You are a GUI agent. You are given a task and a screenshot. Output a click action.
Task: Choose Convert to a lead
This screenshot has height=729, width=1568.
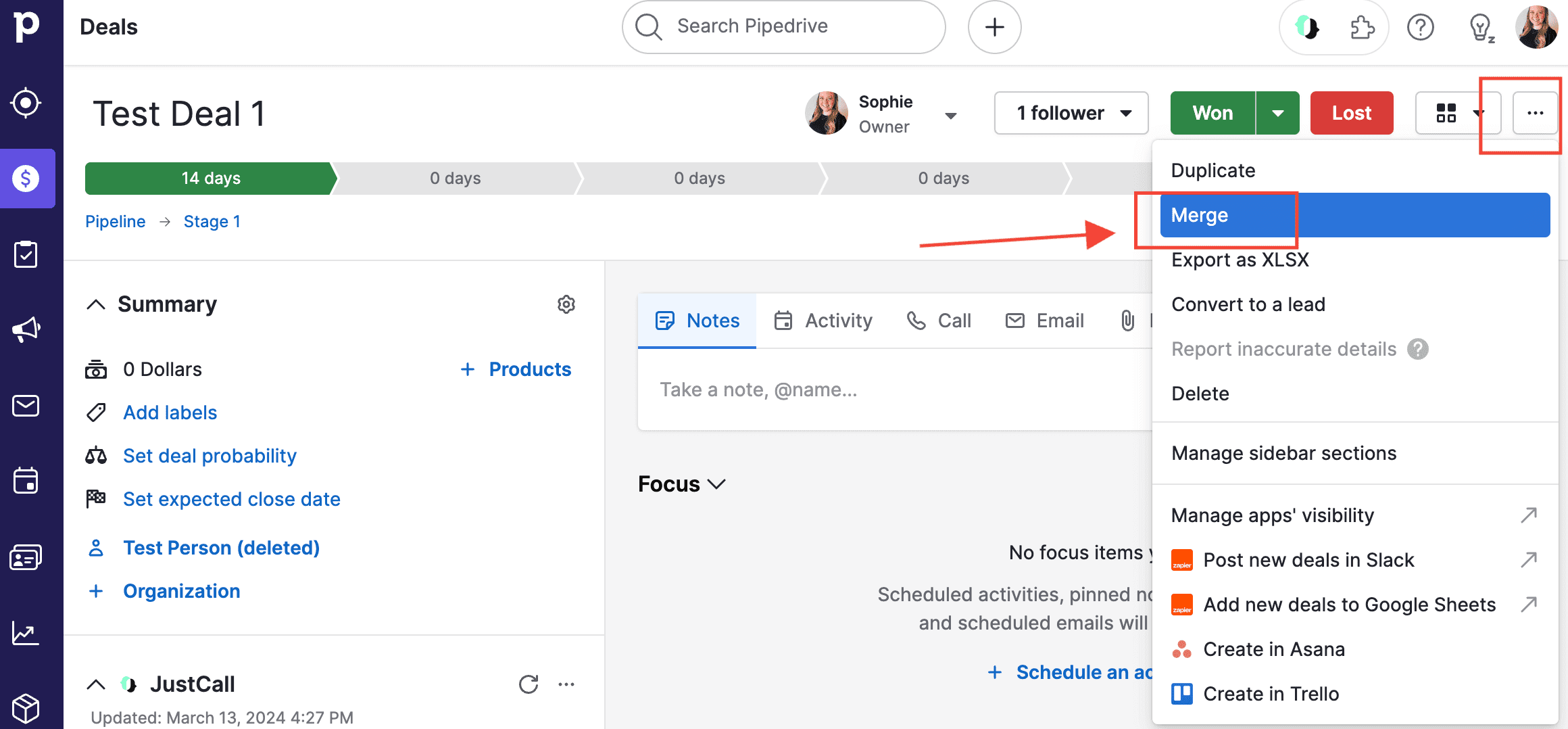pyautogui.click(x=1248, y=304)
